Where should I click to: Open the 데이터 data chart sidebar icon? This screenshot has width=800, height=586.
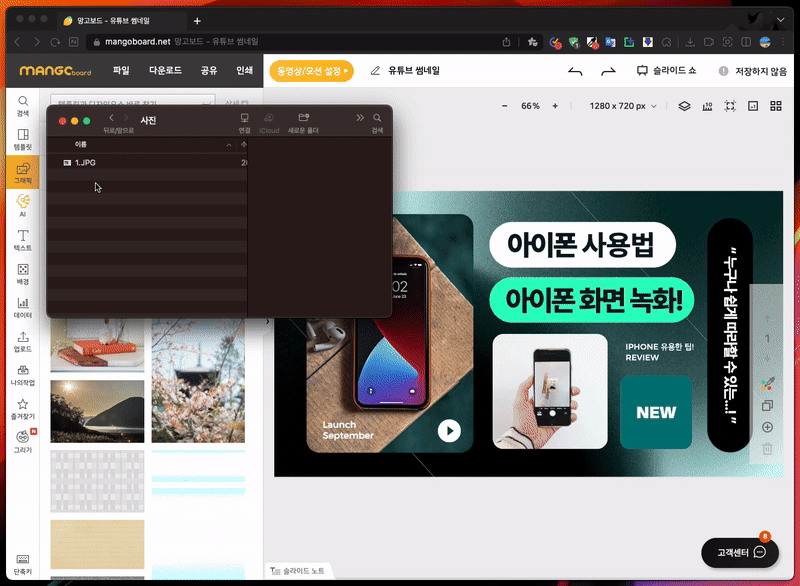coord(22,308)
